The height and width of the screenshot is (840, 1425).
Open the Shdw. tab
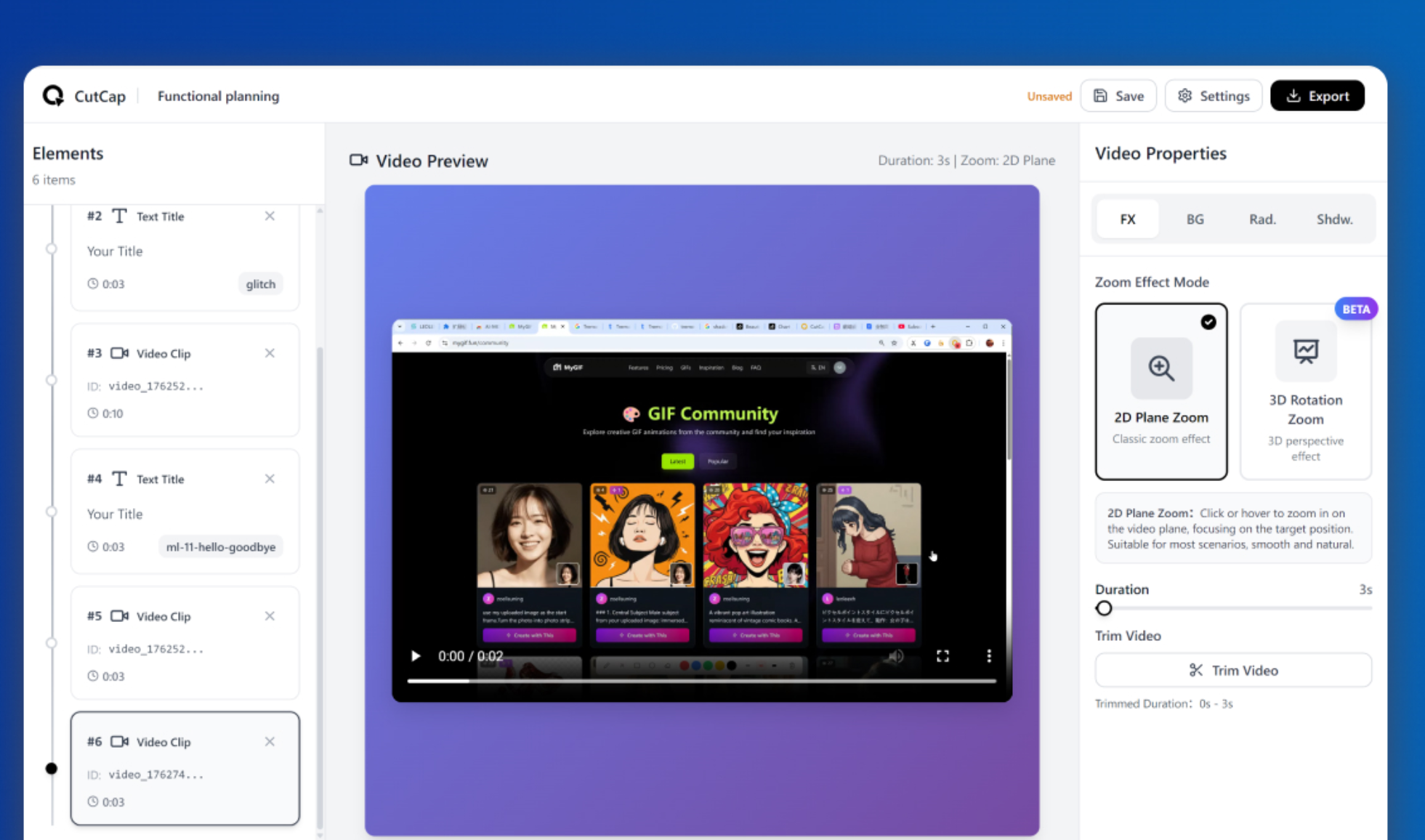click(1334, 219)
